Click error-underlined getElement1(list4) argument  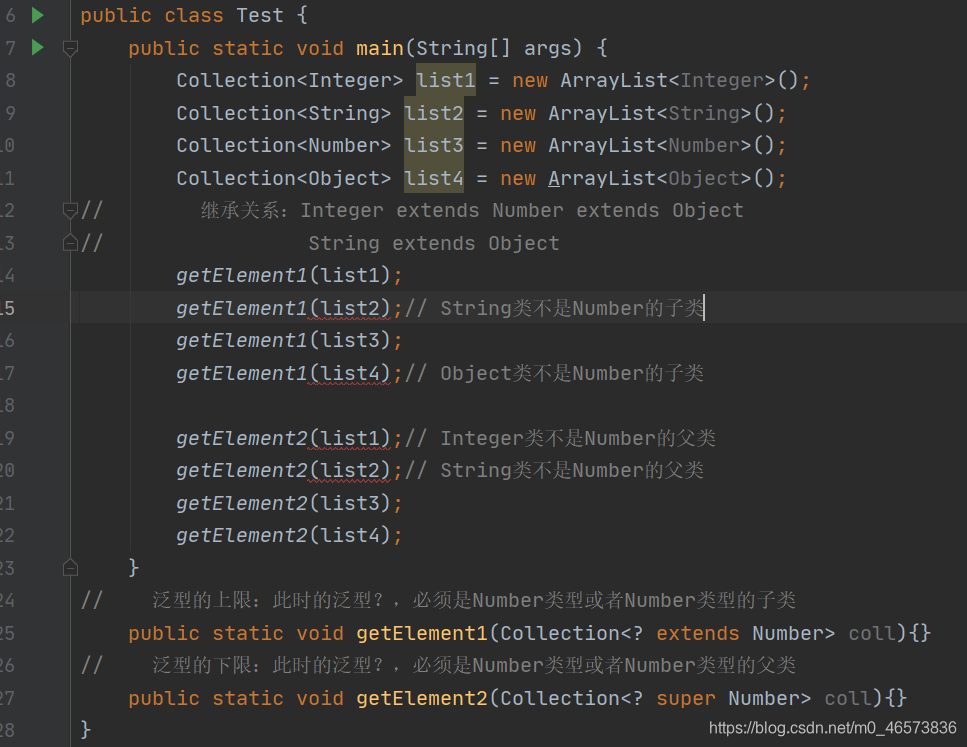point(349,373)
